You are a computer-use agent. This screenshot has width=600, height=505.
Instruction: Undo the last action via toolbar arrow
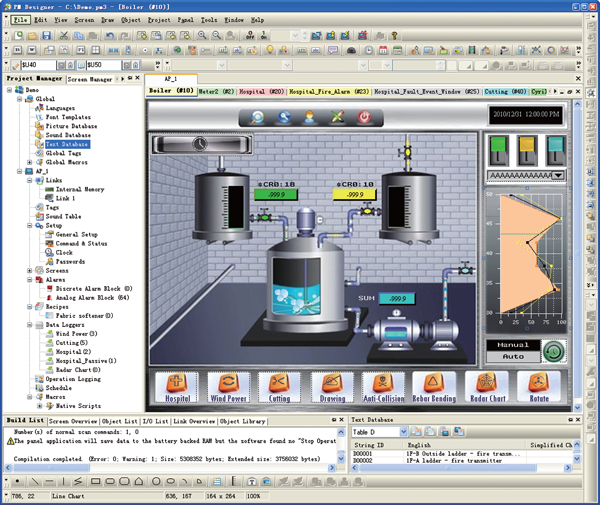coord(110,36)
